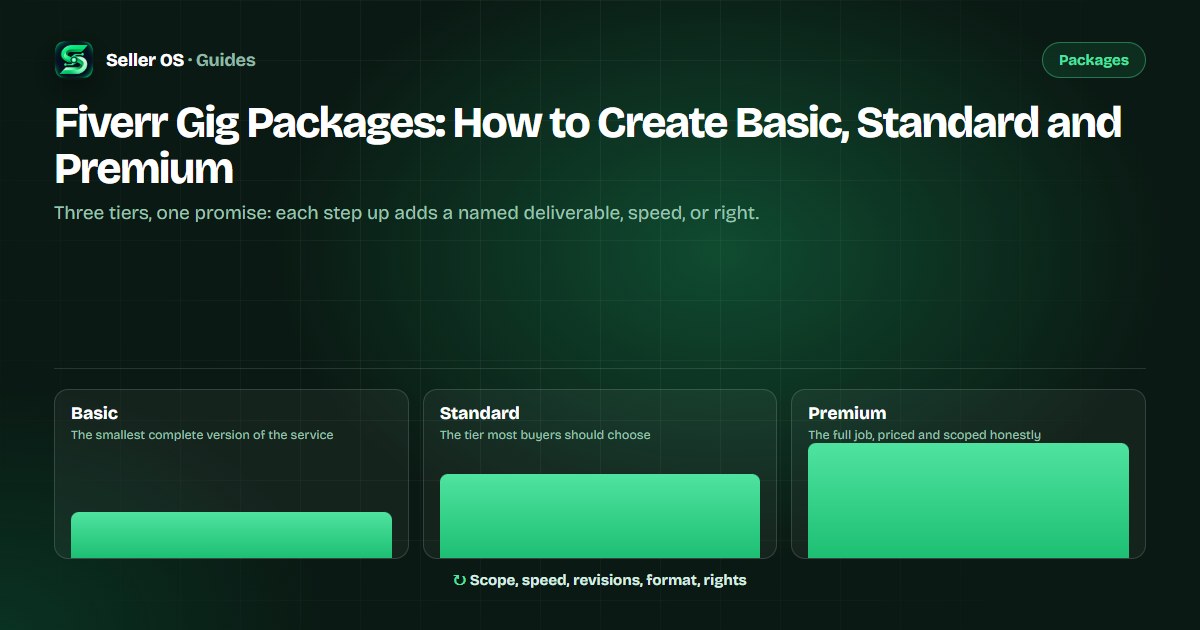Click the Basic tier green bar
This screenshot has height=630, width=1200.
point(231,535)
